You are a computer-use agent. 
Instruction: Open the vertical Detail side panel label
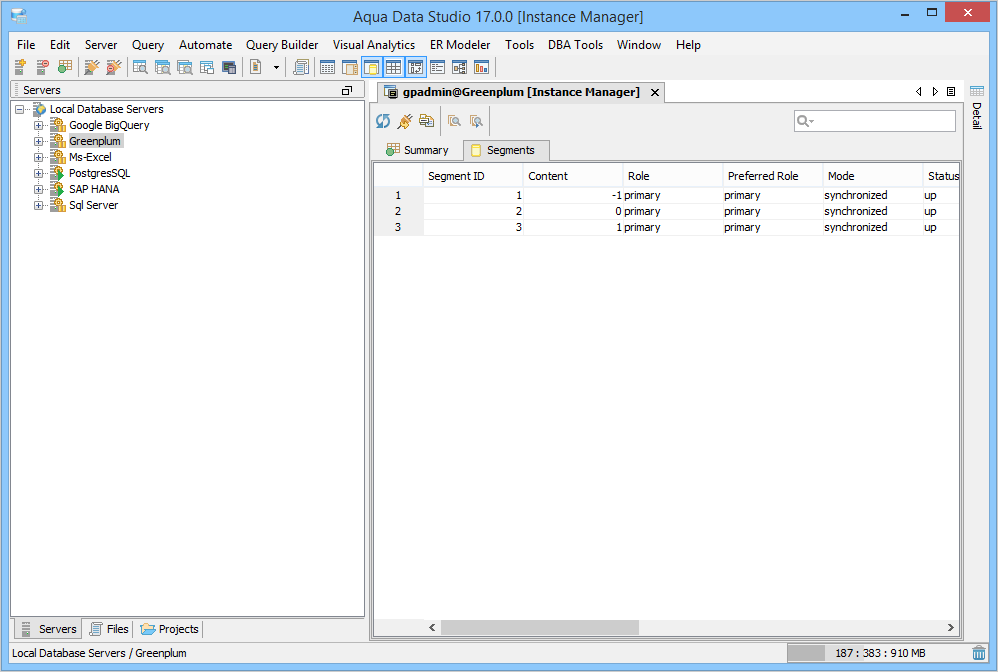977,116
